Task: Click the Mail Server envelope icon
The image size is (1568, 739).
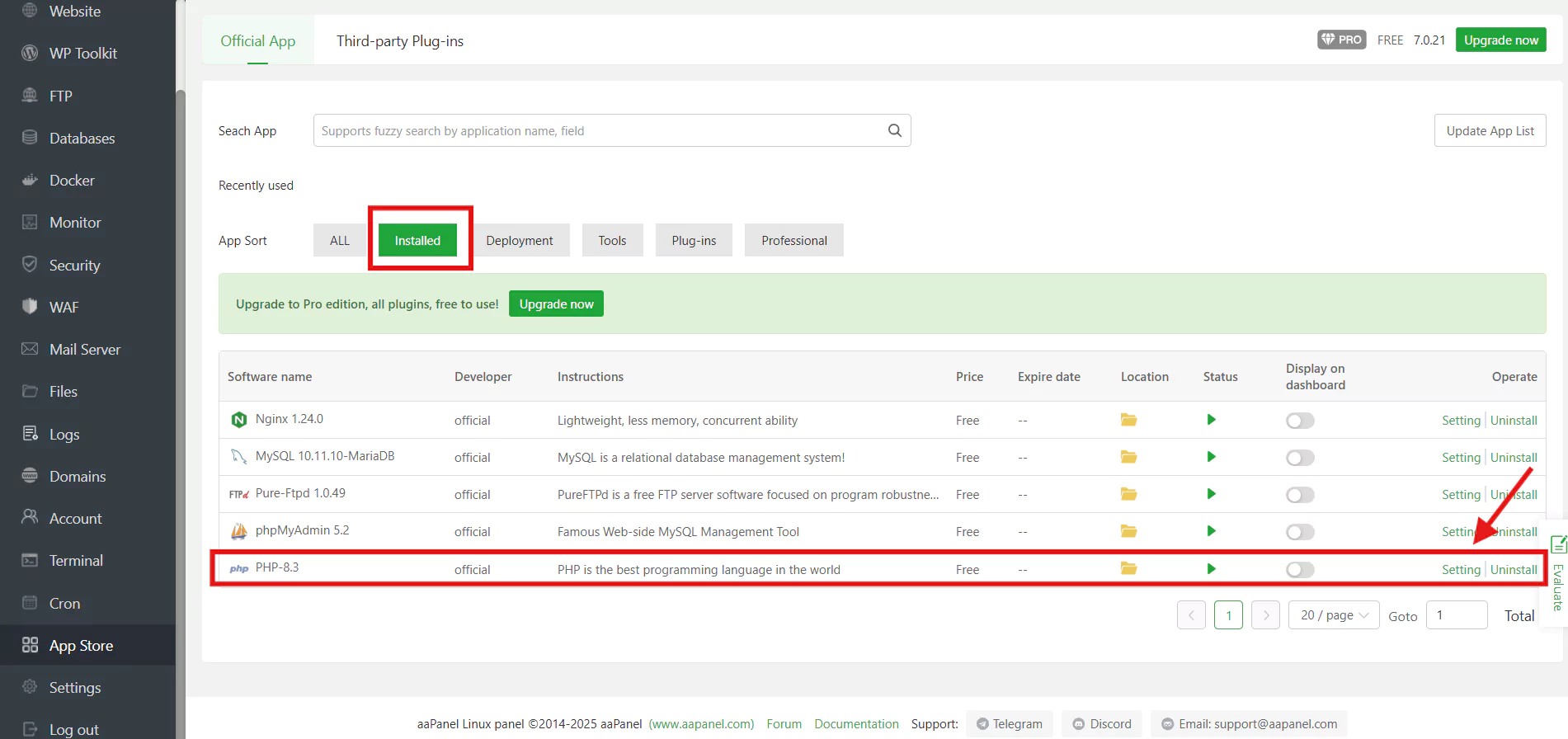Action: point(30,349)
